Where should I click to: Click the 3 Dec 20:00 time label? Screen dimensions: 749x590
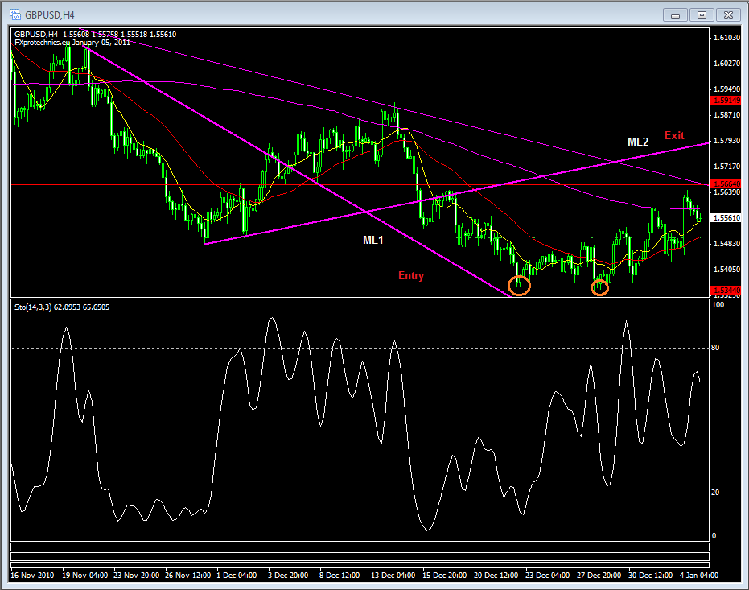(x=289, y=575)
